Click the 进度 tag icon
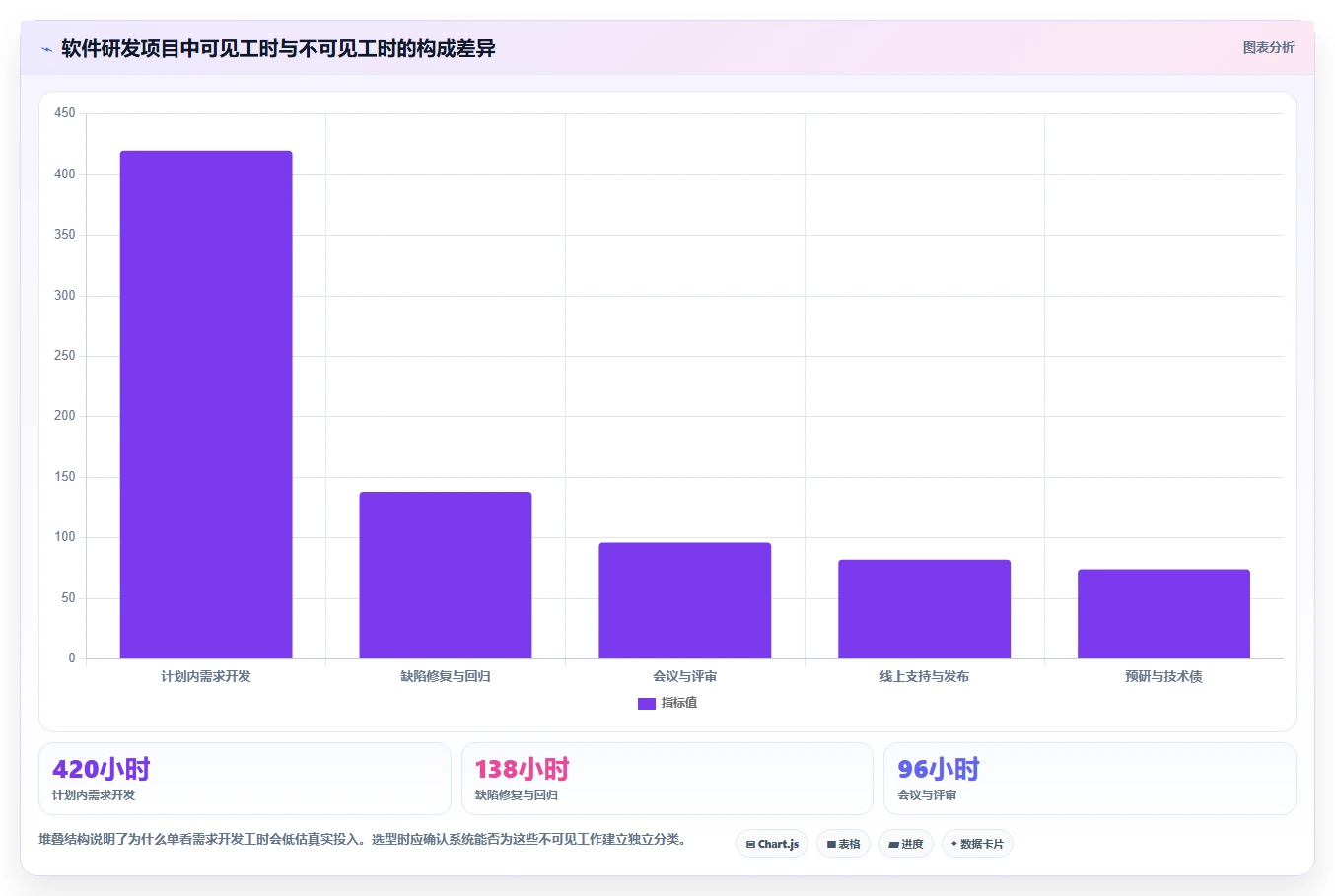 point(893,845)
